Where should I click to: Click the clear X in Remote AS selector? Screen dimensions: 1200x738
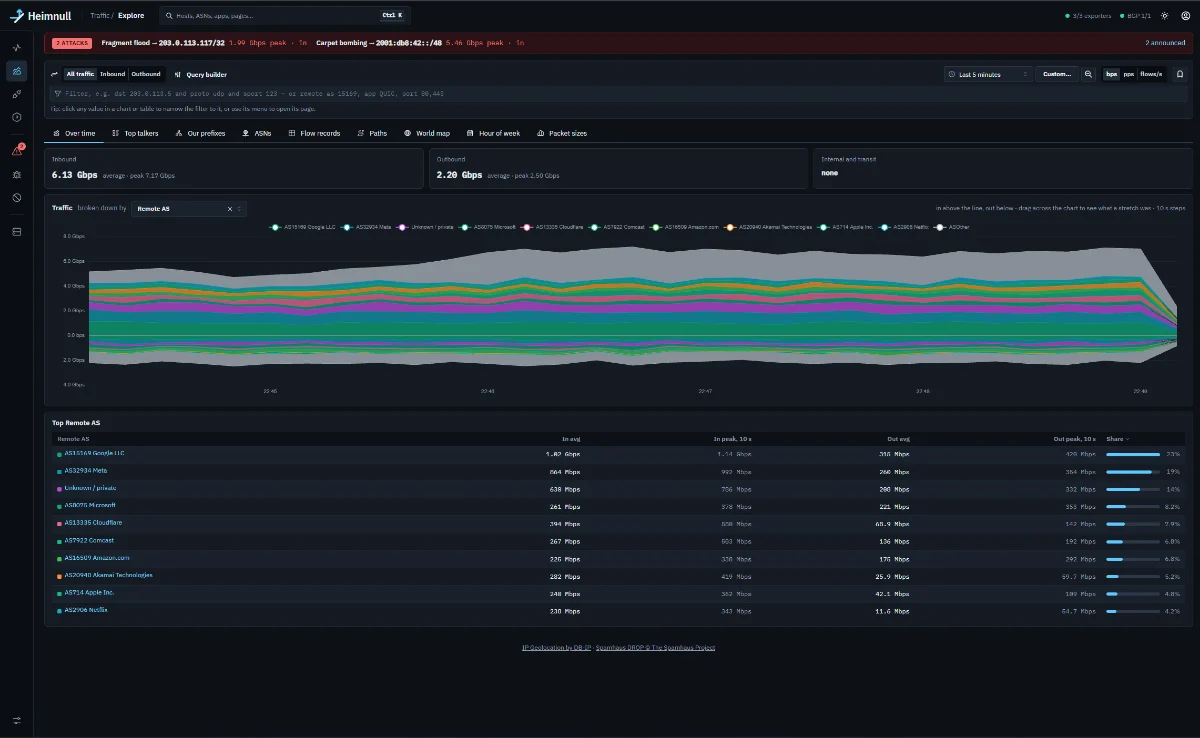click(x=229, y=209)
